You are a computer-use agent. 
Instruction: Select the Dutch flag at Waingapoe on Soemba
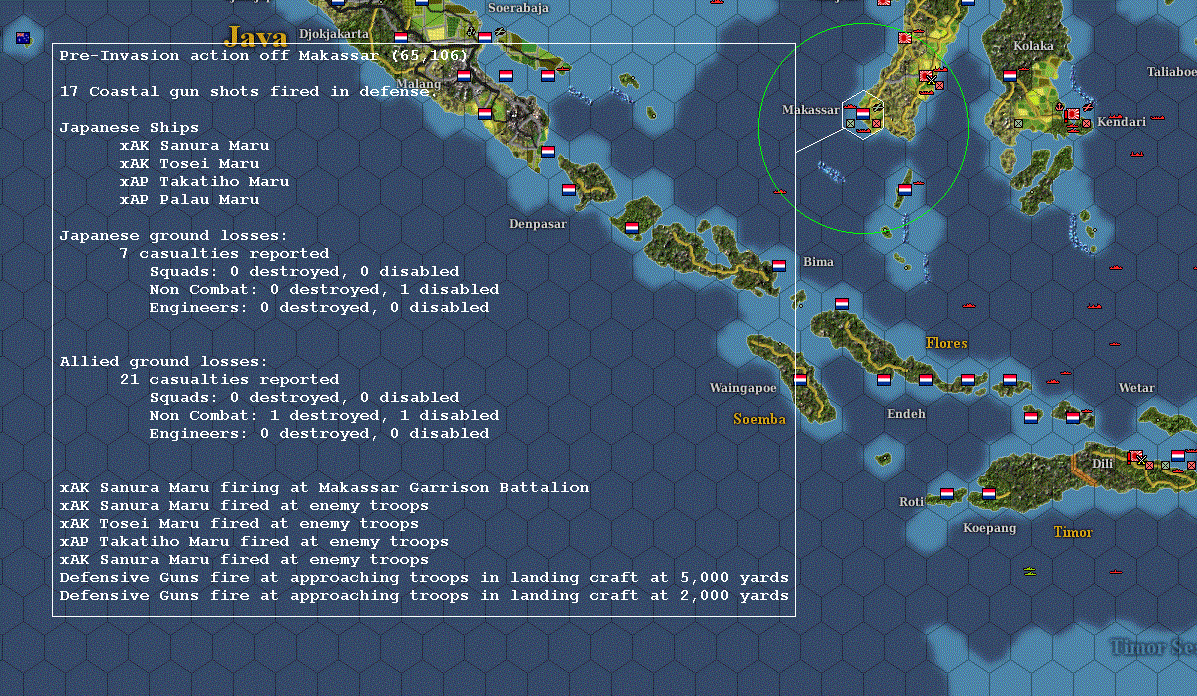point(800,379)
